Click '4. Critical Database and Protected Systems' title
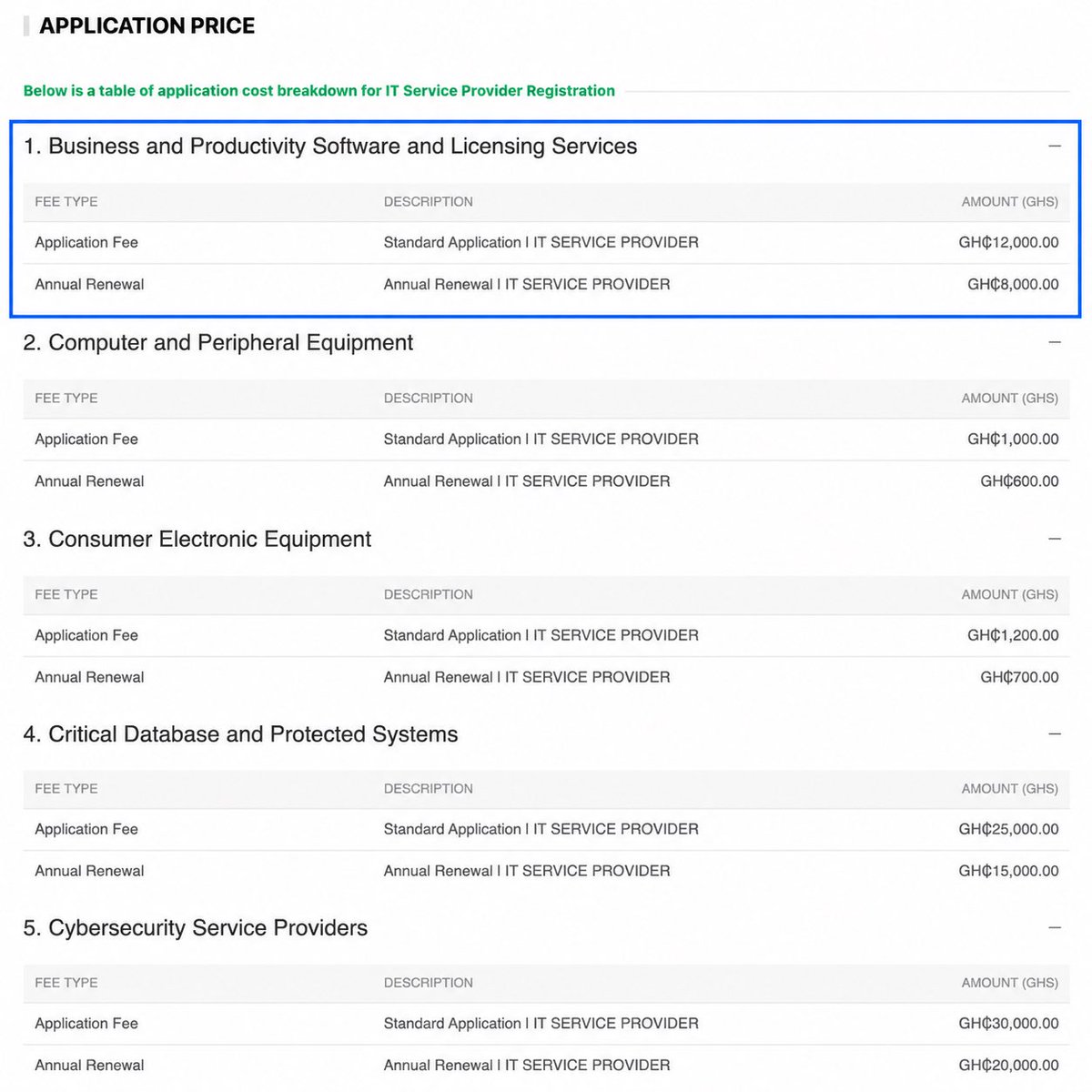 [x=241, y=734]
